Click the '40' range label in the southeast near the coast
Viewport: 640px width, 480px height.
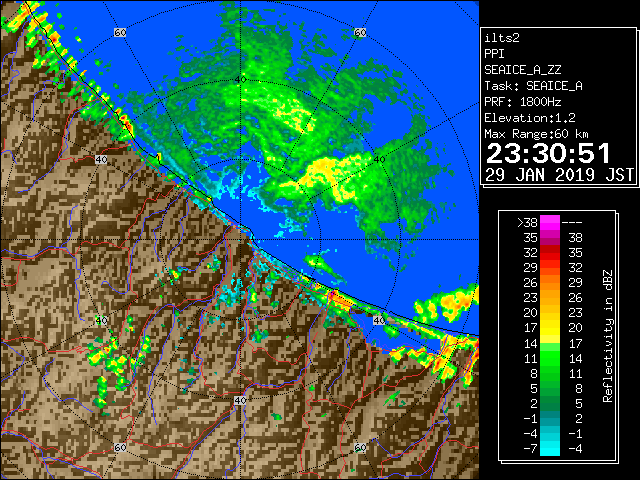(379, 321)
